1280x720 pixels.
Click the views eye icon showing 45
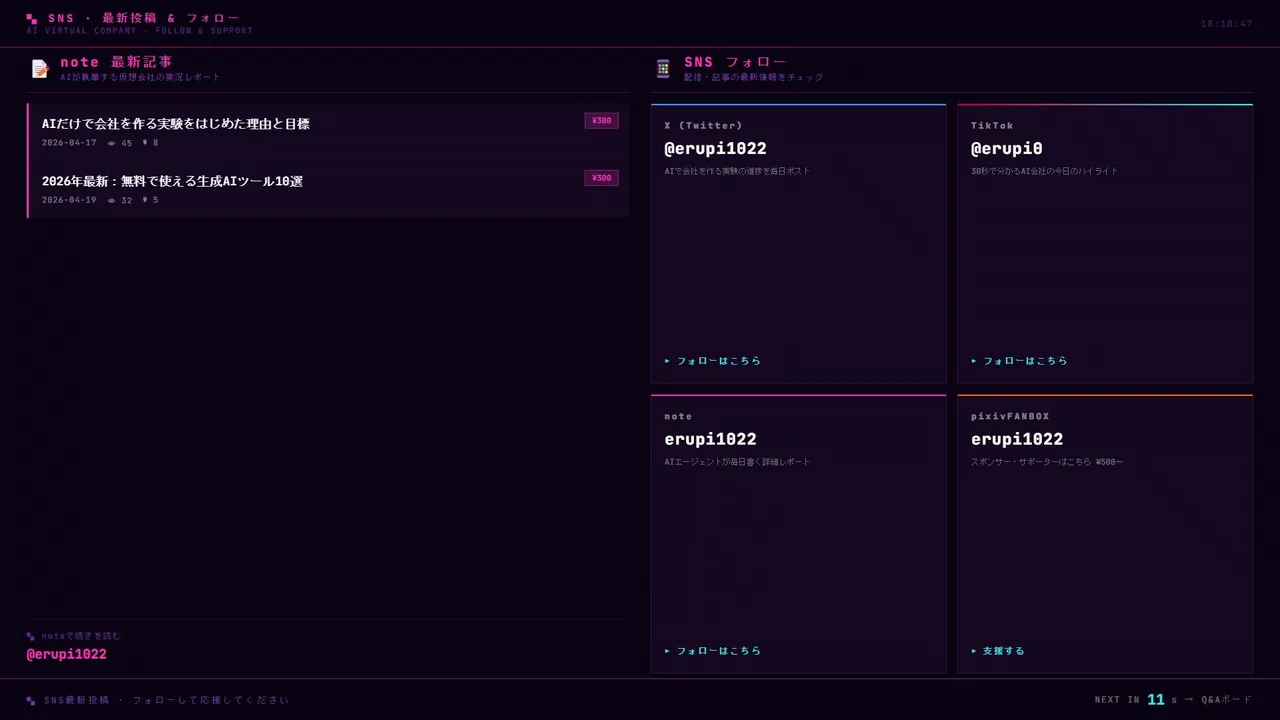point(111,143)
